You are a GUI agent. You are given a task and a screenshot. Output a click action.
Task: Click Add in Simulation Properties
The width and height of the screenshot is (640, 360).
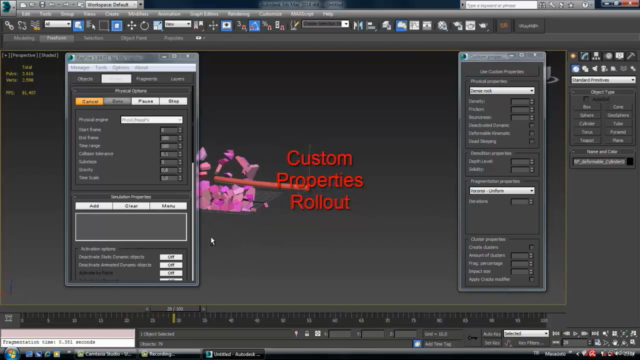pos(94,206)
